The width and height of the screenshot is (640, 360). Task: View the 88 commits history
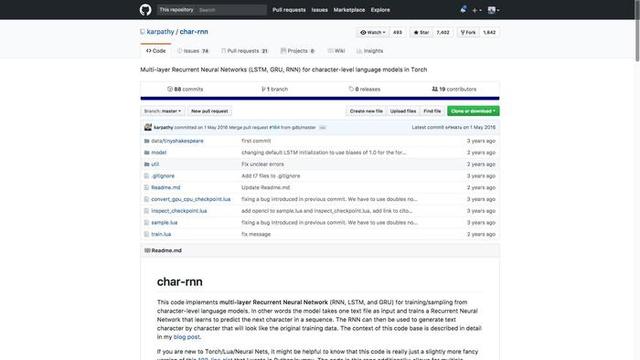(185, 89)
